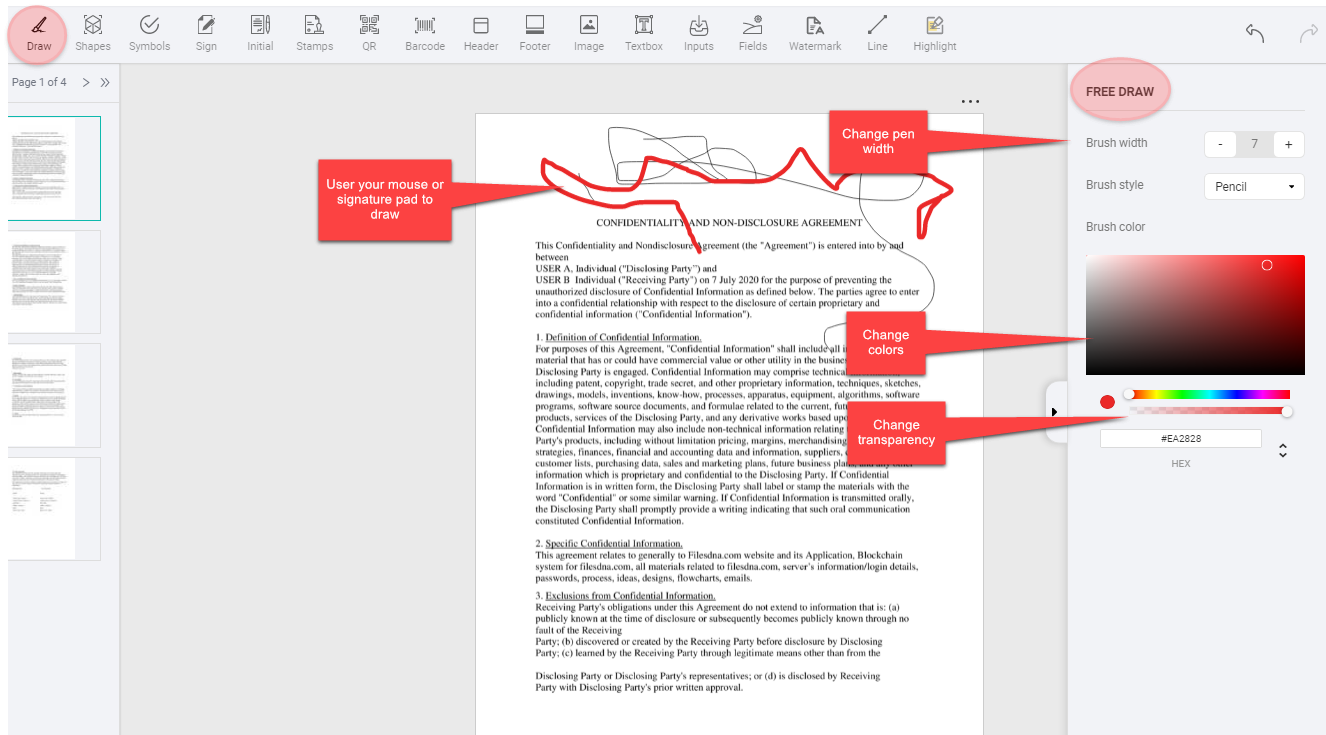Add a Watermark
The image size is (1326, 735).
(x=815, y=33)
